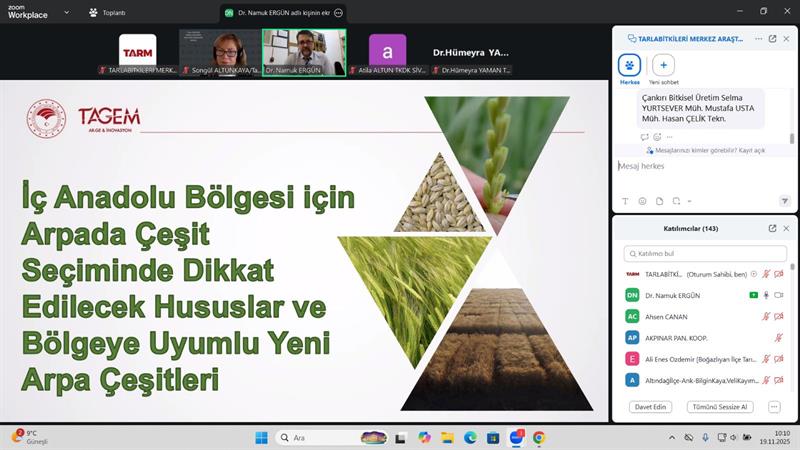Send the chat message with arrow icon
800x450 pixels.
click(x=785, y=201)
